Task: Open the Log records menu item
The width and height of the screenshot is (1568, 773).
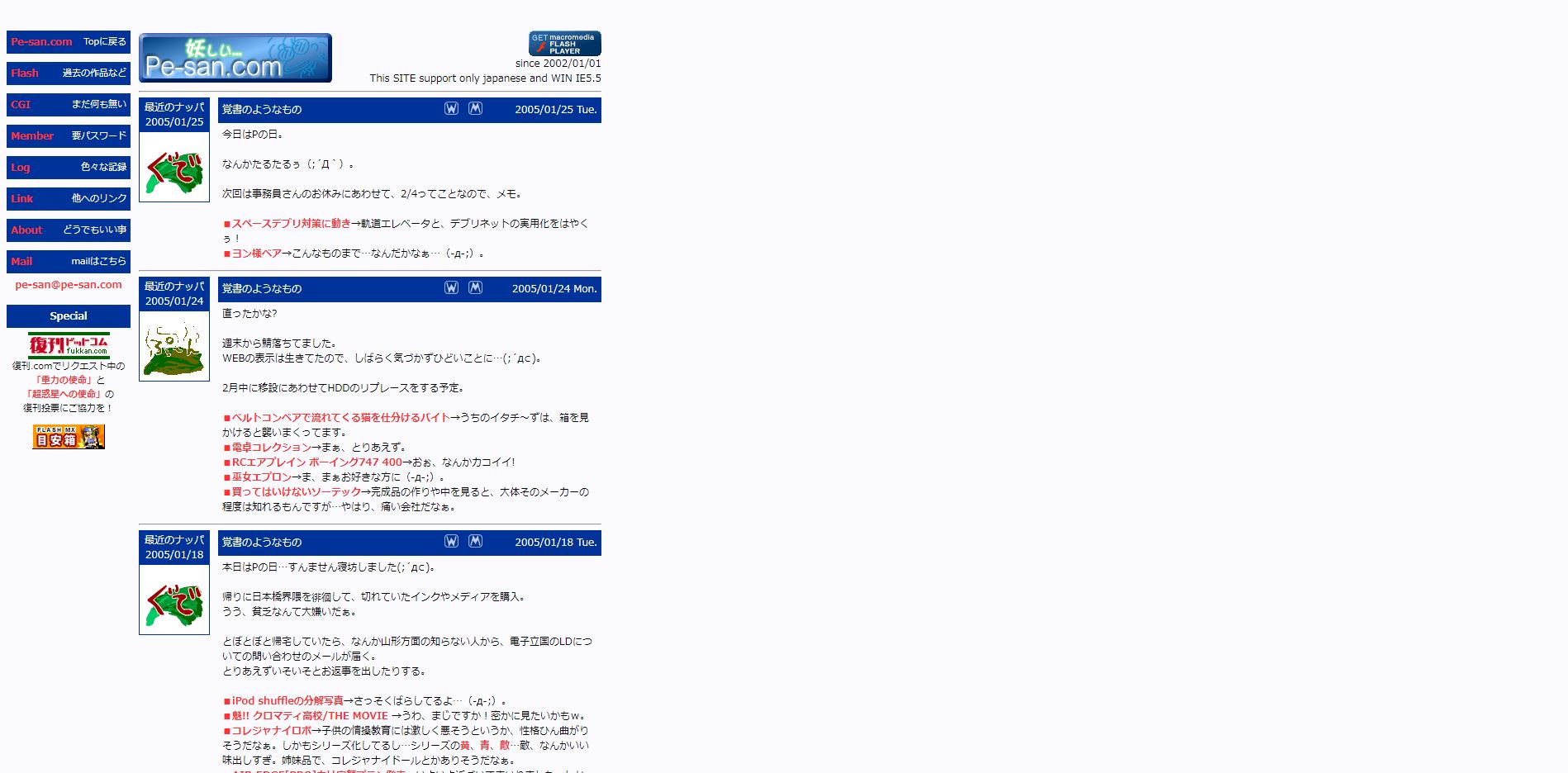Action: tap(69, 168)
